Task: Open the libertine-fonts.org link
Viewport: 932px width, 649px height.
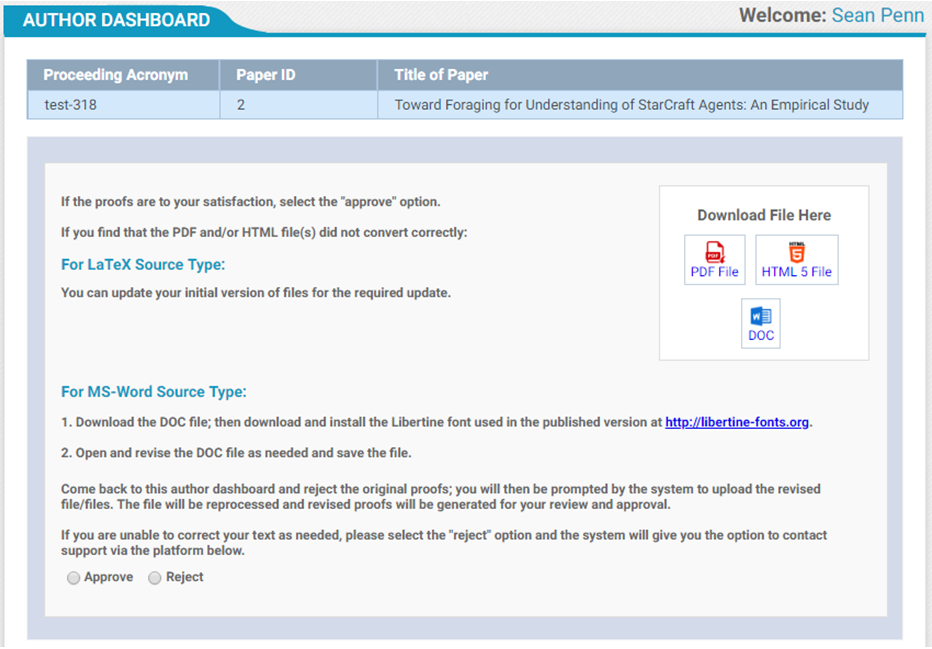Action: (737, 422)
